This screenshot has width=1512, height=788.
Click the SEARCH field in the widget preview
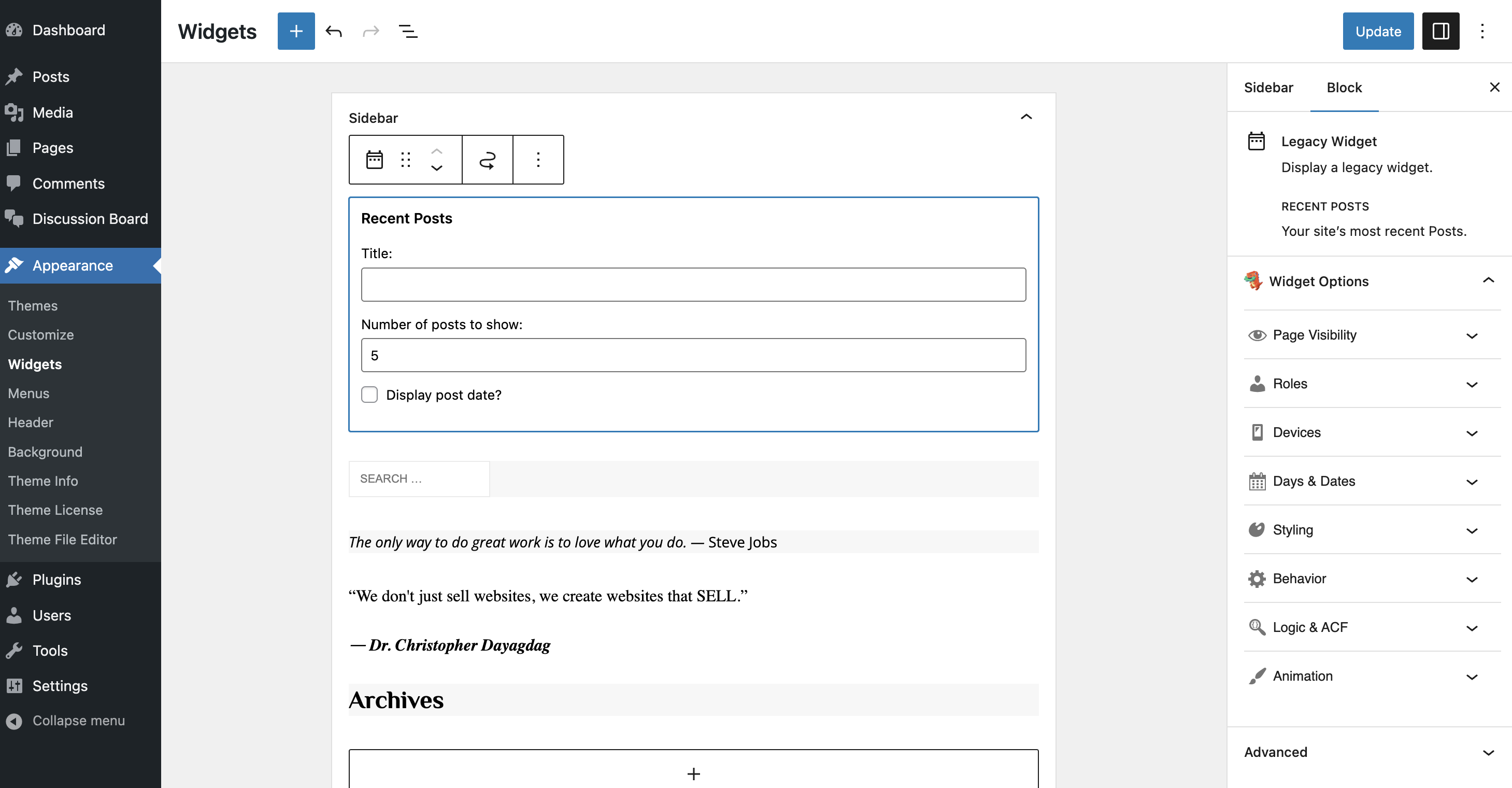[419, 479]
